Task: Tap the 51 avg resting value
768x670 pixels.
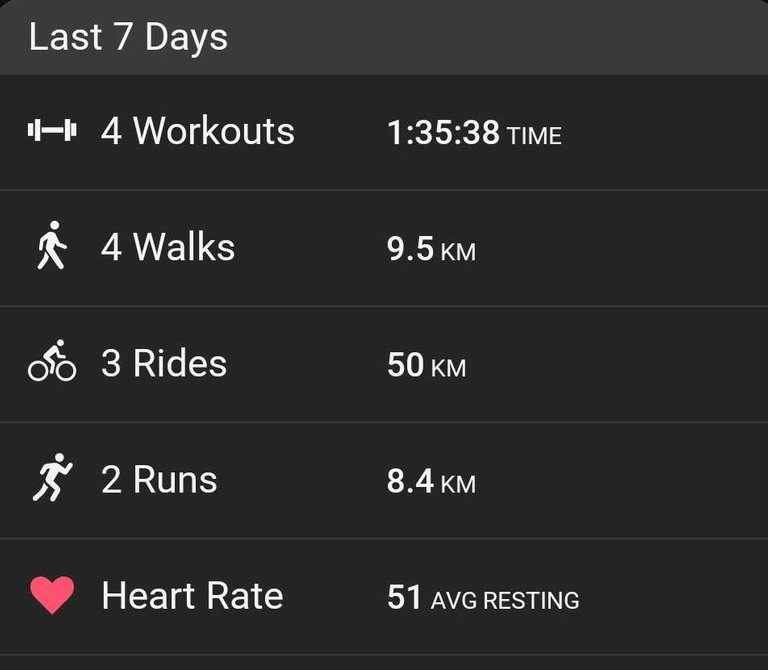Action: pyautogui.click(x=404, y=597)
